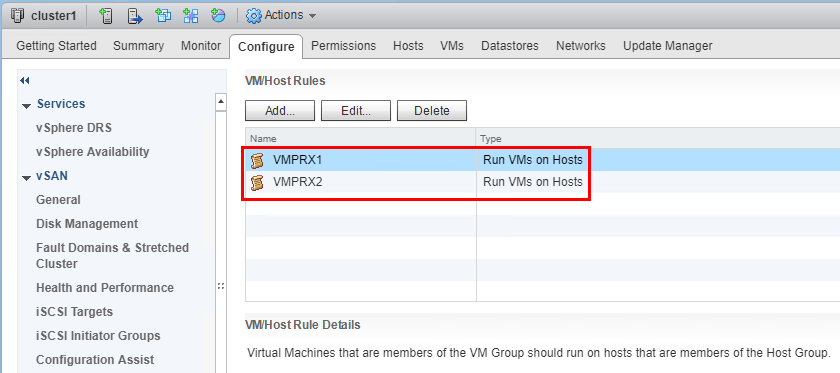The width and height of the screenshot is (840, 373).
Task: Click the VMPRX1 rule scroll icon
Action: 258,160
